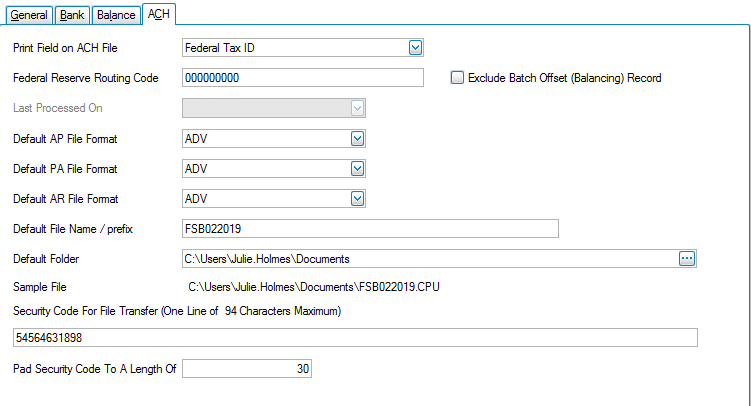Toggle Exclude Batch Offset (Balancing) Record checkbox

point(458,78)
